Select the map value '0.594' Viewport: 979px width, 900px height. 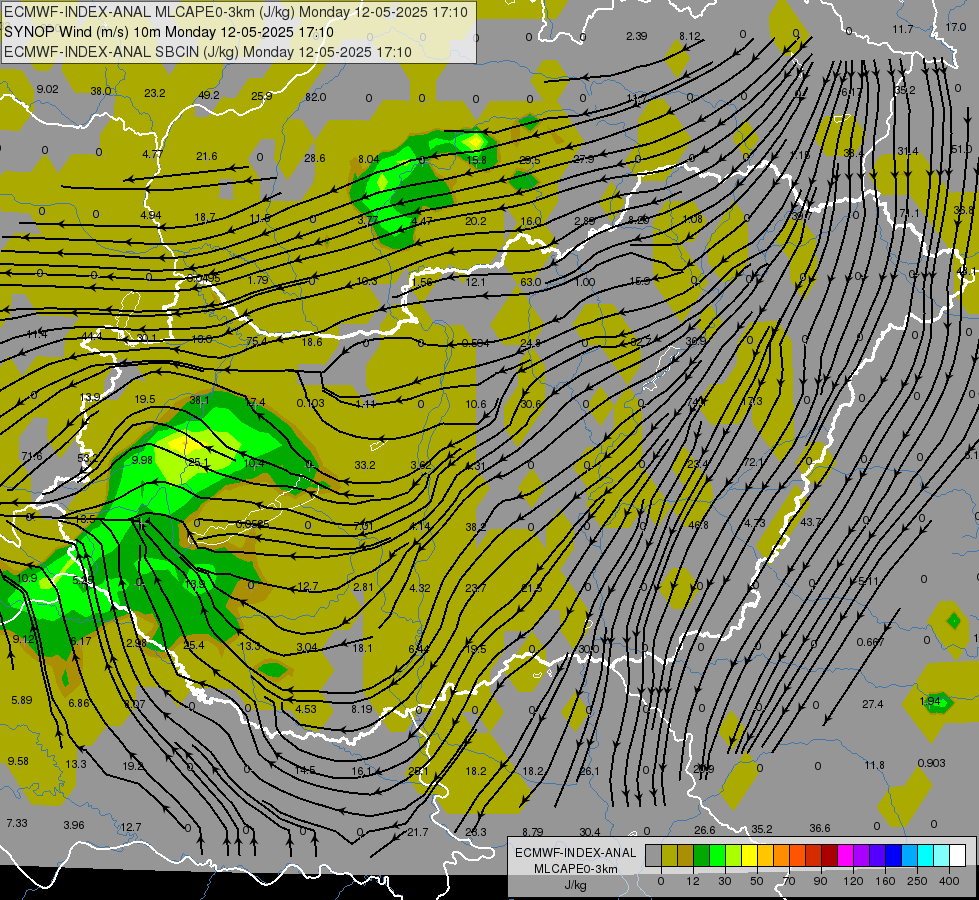coord(476,343)
